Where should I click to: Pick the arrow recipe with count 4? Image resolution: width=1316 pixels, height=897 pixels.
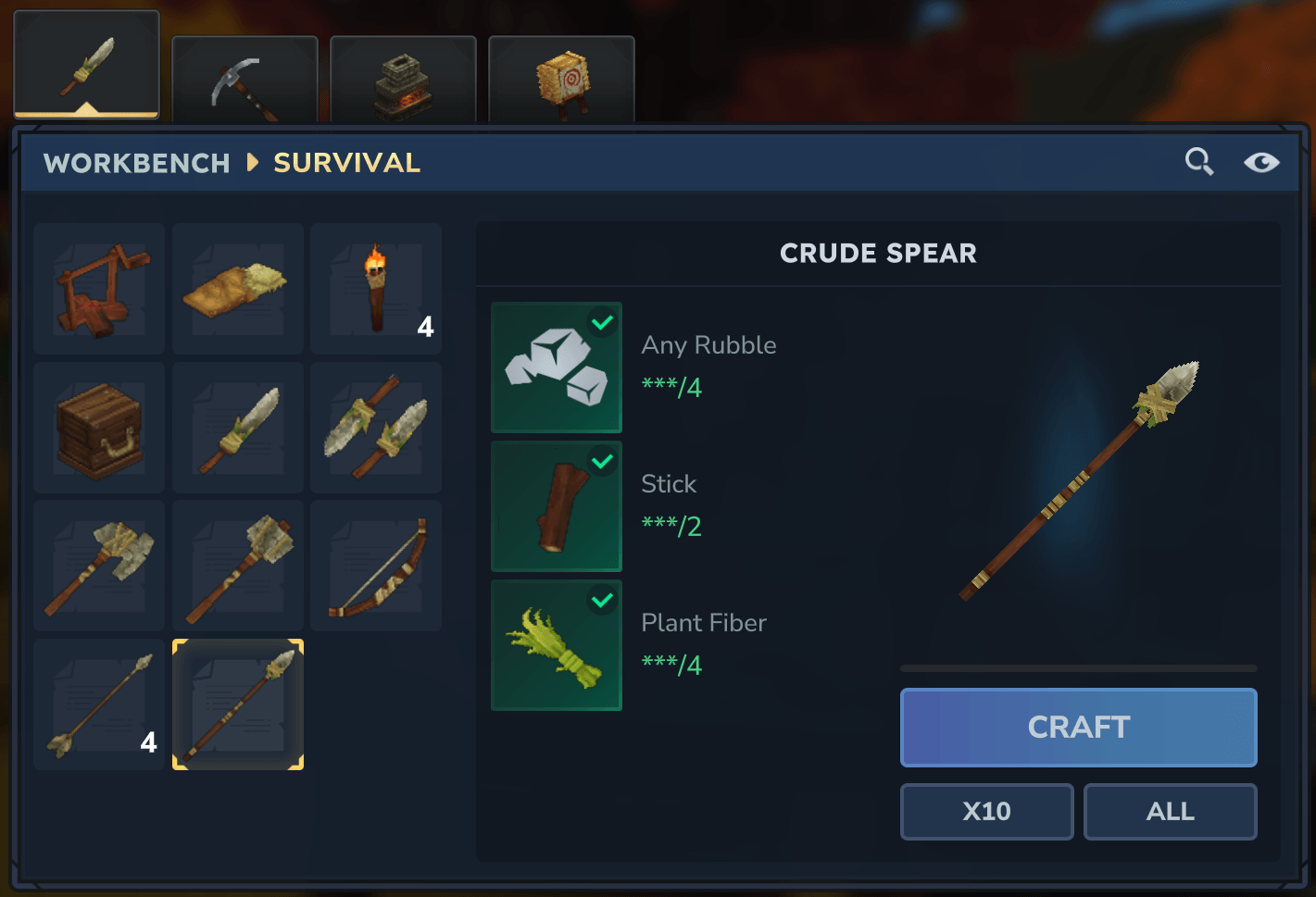[x=99, y=704]
